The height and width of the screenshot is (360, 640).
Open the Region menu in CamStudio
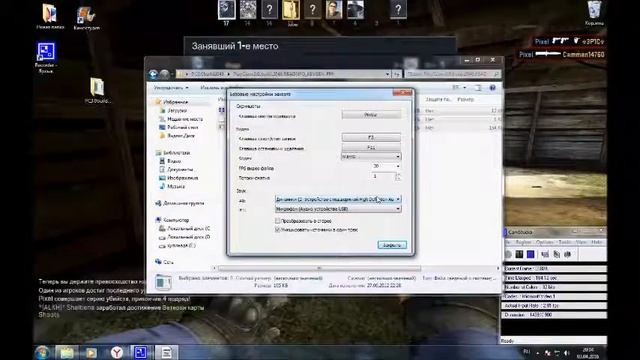click(524, 242)
